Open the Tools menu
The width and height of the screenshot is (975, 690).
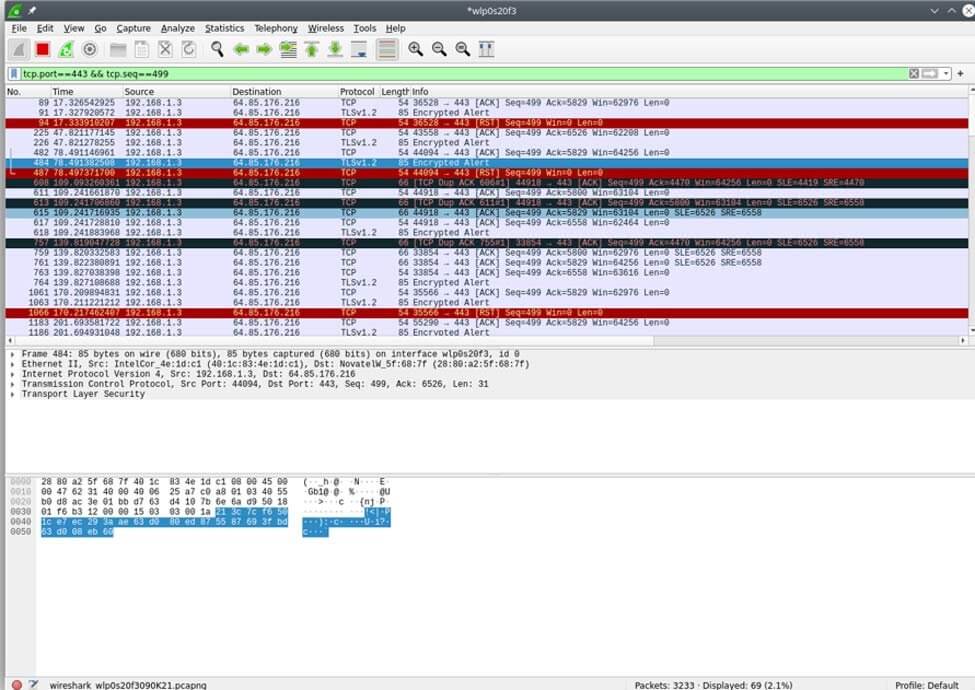click(364, 29)
